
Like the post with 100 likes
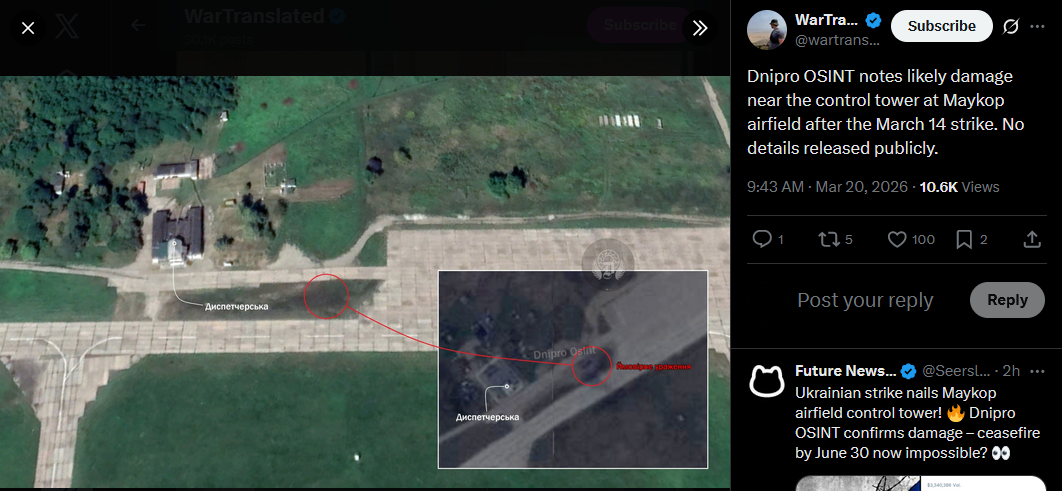897,239
